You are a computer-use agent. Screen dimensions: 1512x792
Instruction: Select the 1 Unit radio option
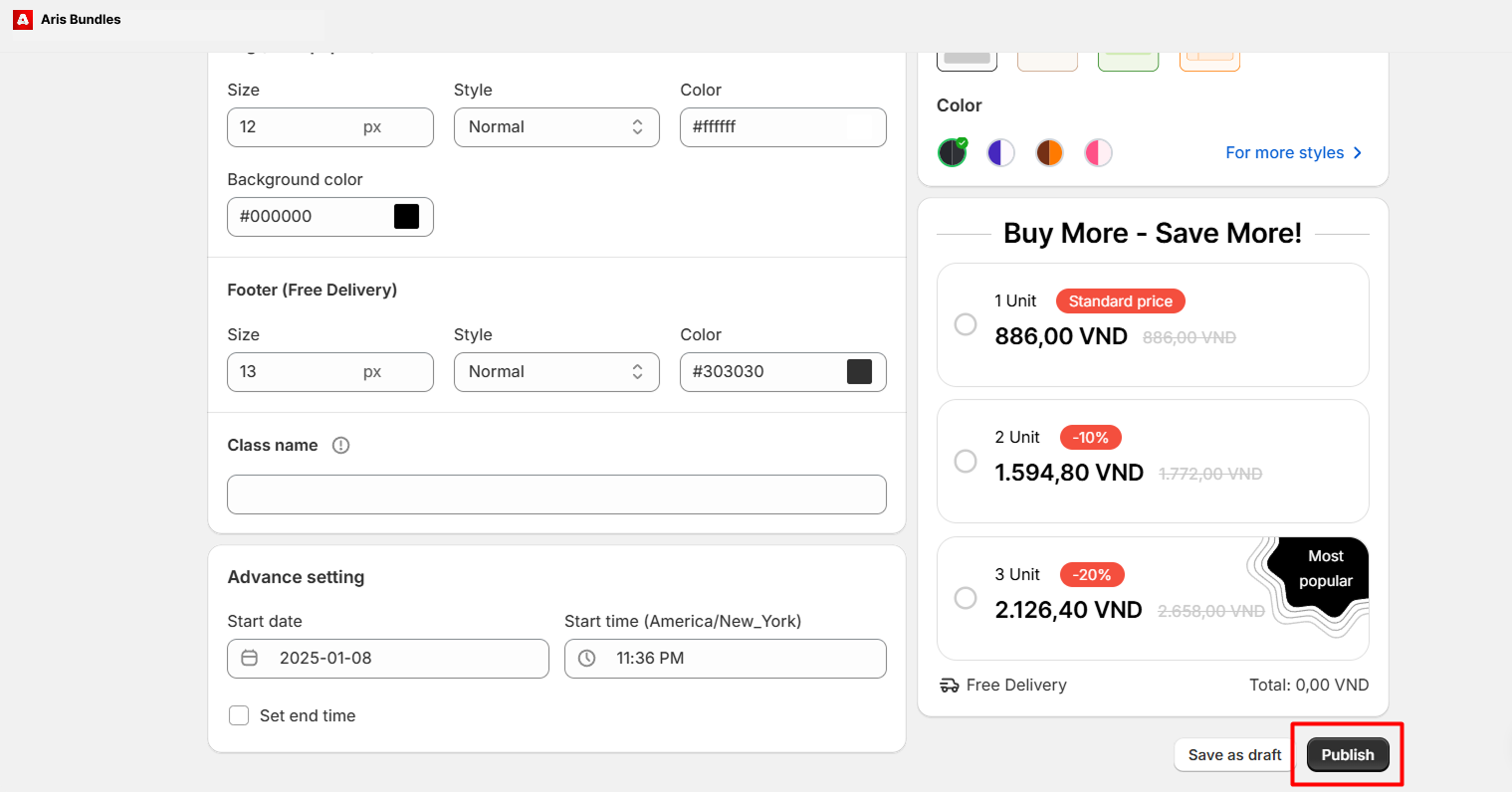[966, 324]
